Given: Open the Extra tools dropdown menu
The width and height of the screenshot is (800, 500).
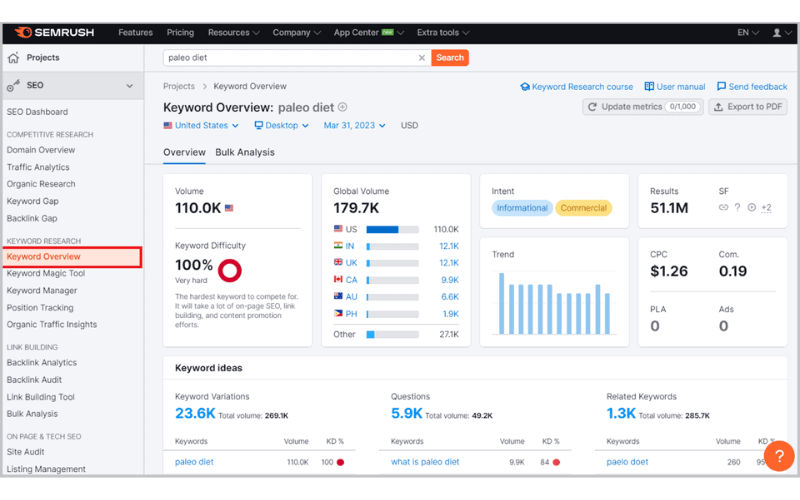Looking at the screenshot, I should point(443,33).
